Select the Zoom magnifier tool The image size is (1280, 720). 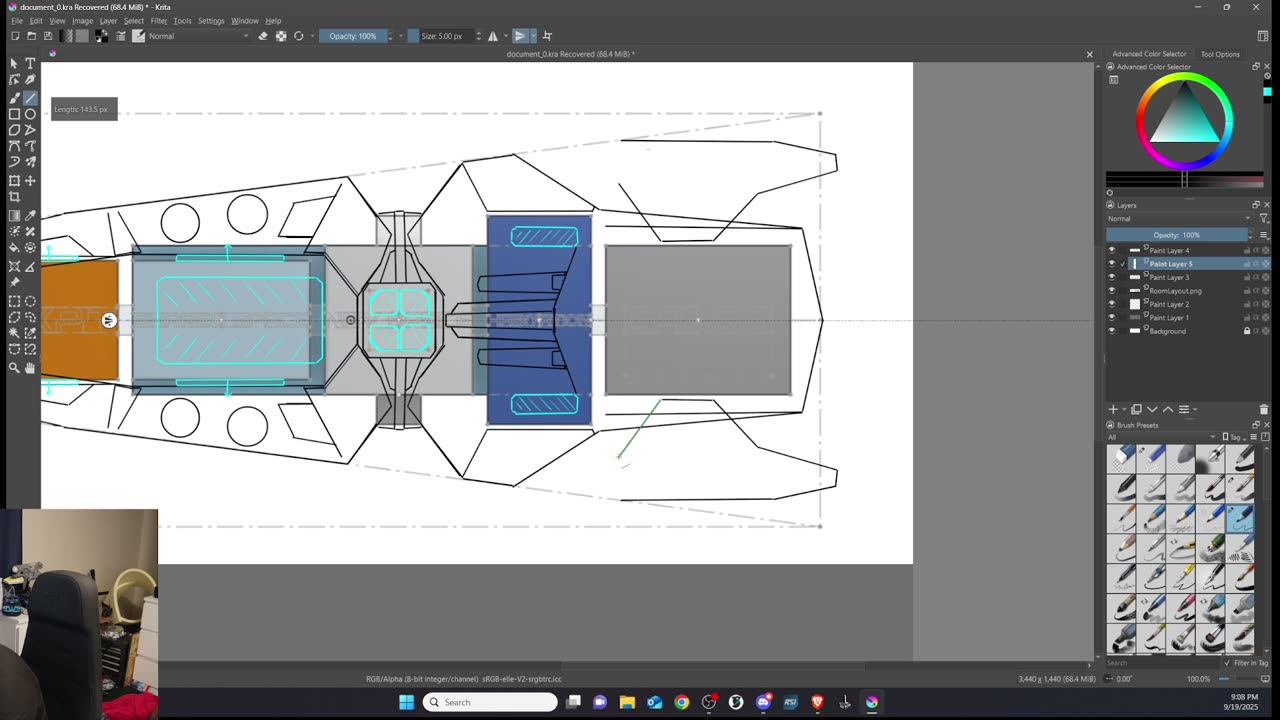(x=14, y=368)
